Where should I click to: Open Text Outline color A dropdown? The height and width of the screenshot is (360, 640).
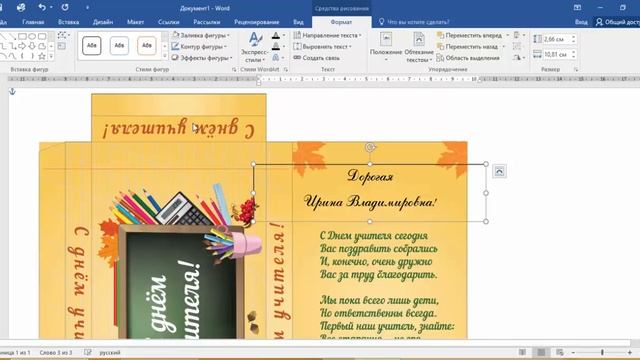click(x=284, y=47)
